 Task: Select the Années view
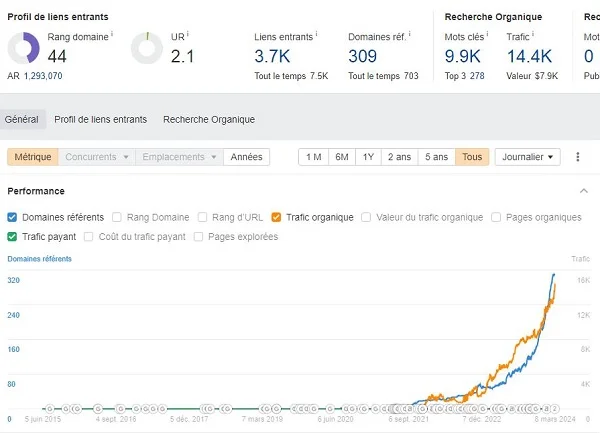246,157
